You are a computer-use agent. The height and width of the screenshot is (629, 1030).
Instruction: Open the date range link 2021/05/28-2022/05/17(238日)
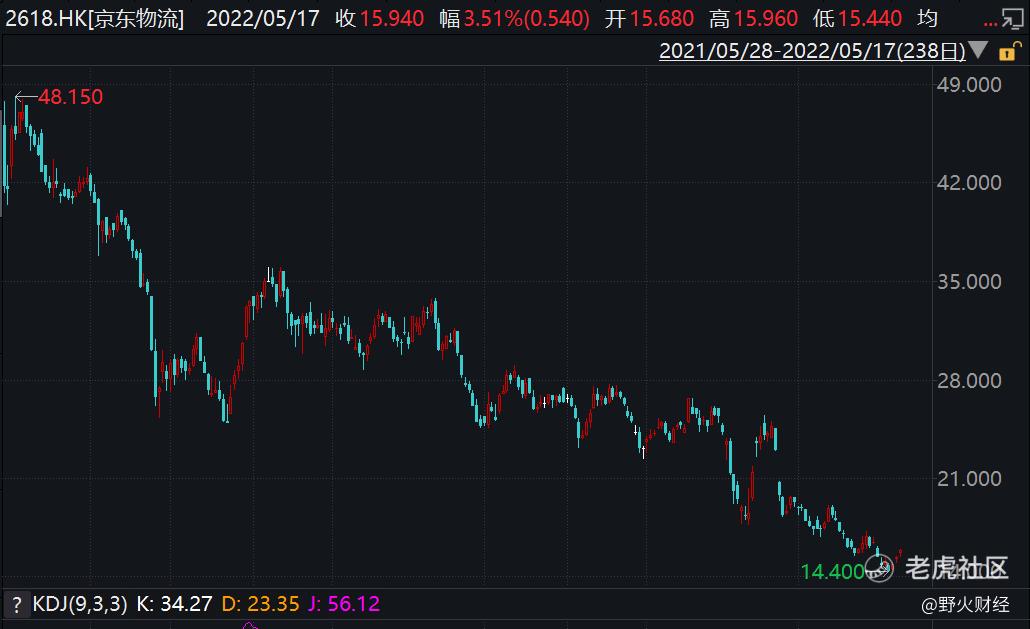click(813, 51)
